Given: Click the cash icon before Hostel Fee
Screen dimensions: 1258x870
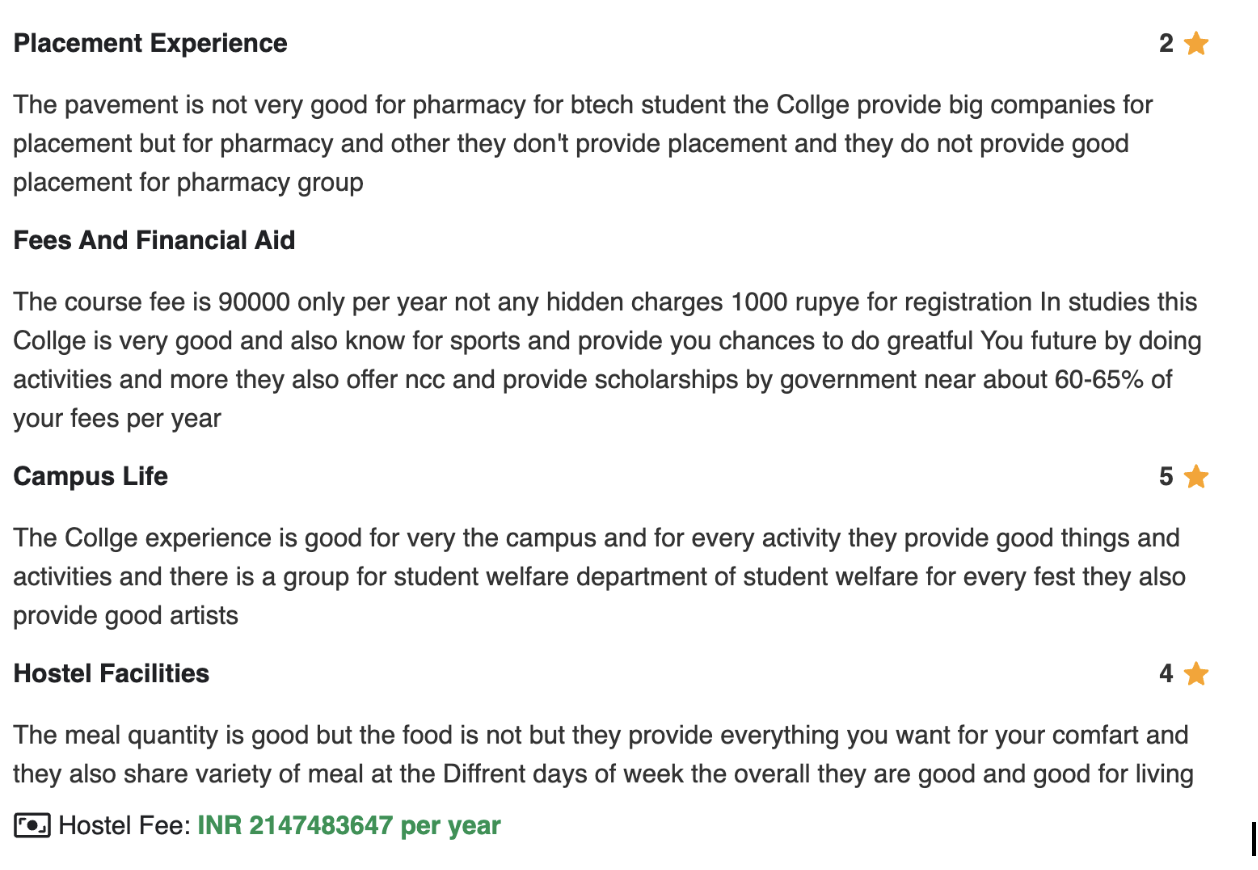Looking at the screenshot, I should [x=31, y=826].
